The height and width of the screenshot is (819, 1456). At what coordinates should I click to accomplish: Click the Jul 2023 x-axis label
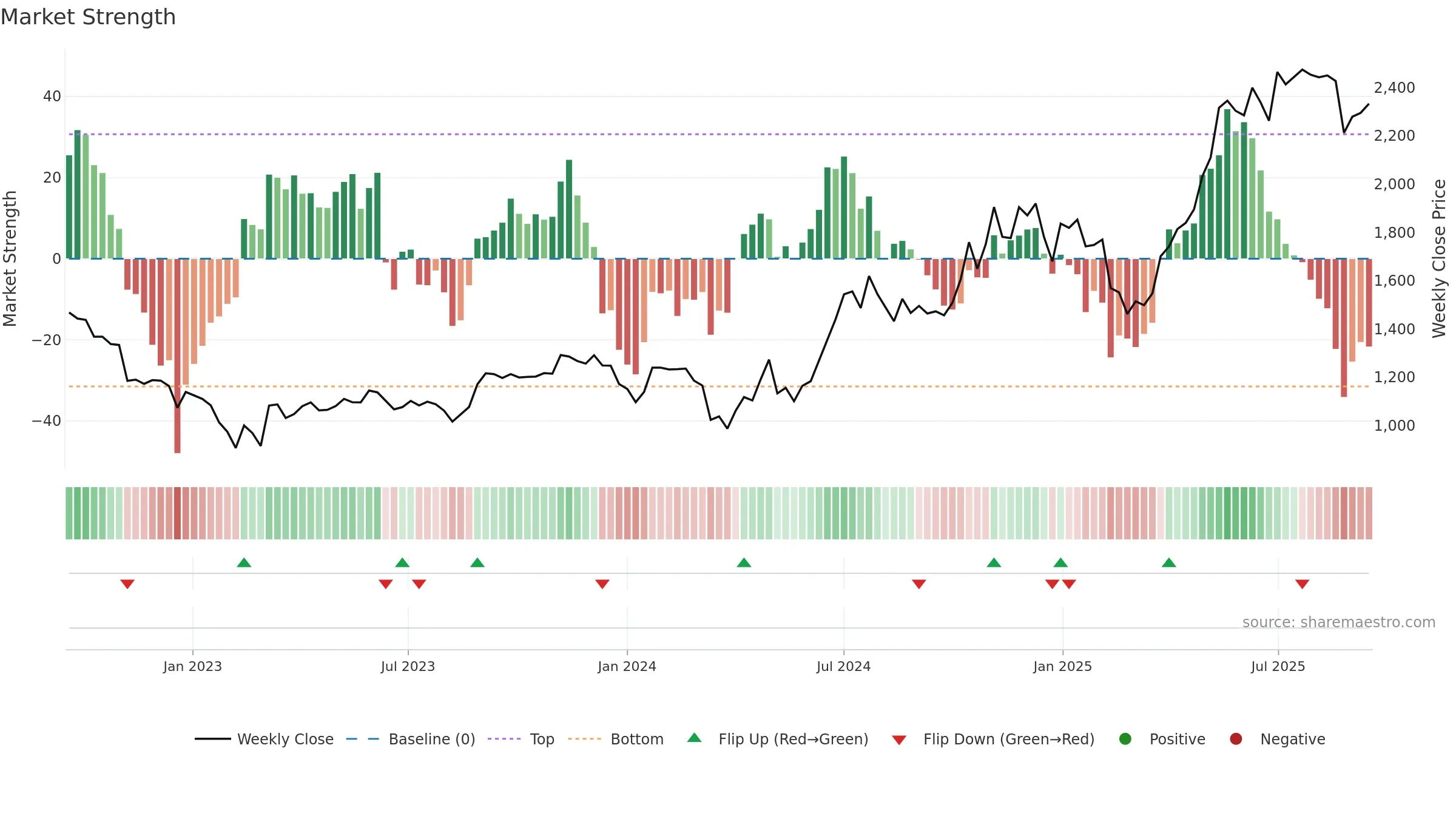[408, 666]
